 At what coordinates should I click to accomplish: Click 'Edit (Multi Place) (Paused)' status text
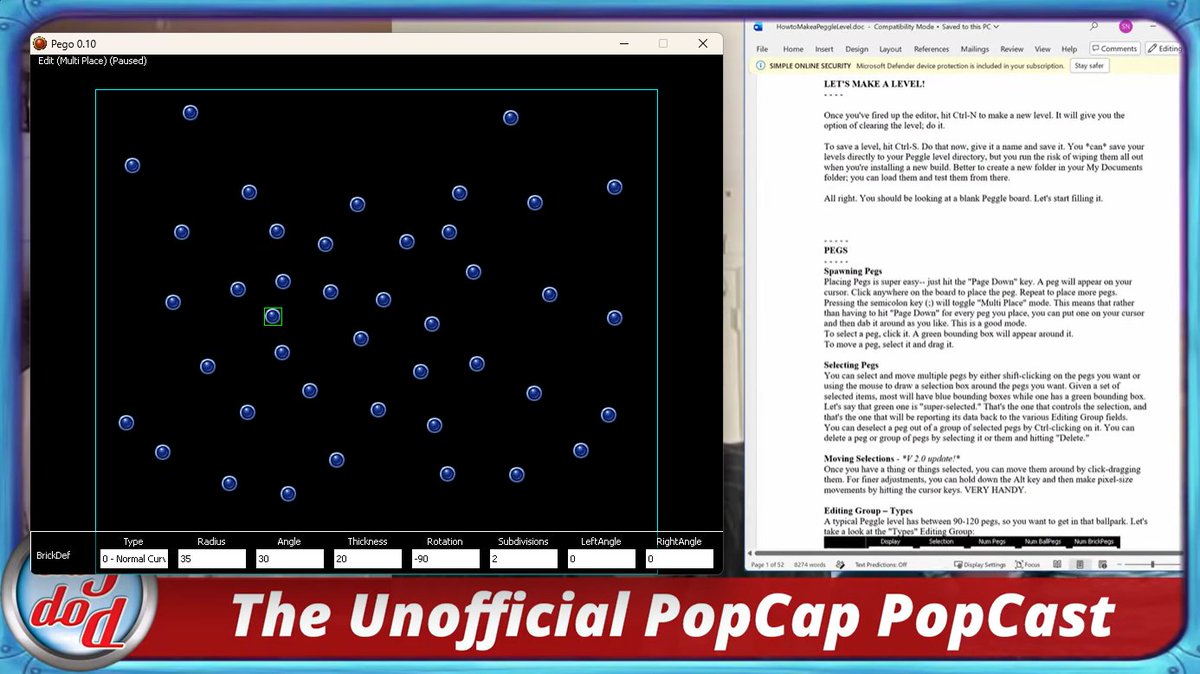[x=92, y=61]
